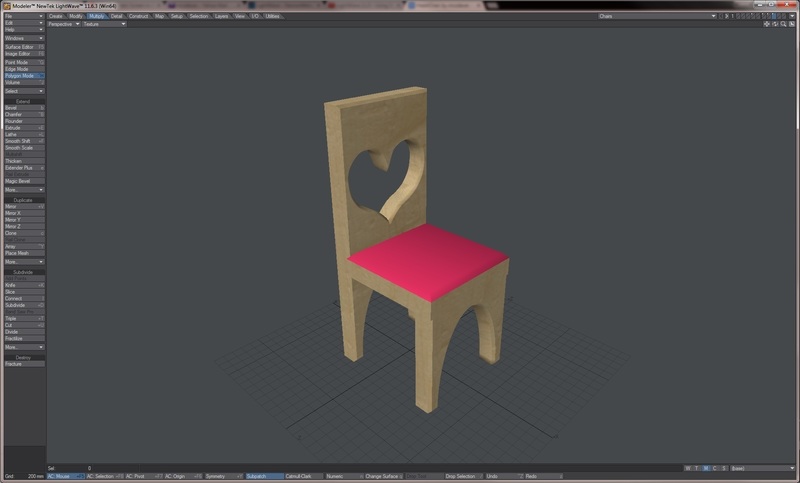Select the Knife tool

pos(24,285)
